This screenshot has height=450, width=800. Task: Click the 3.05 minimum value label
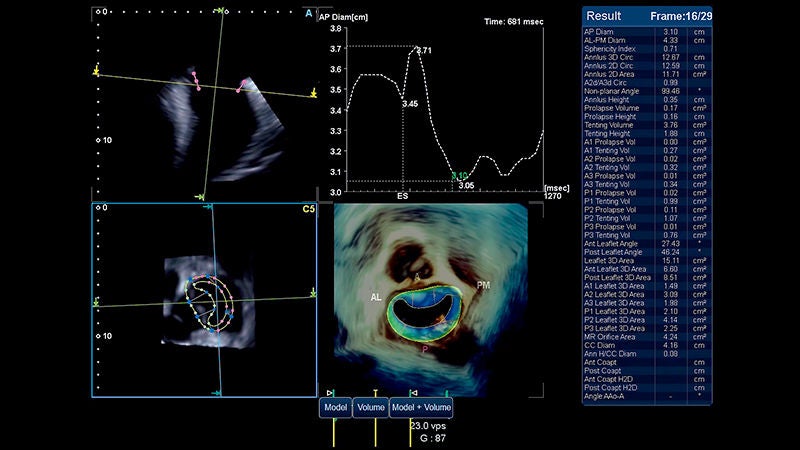[466, 186]
